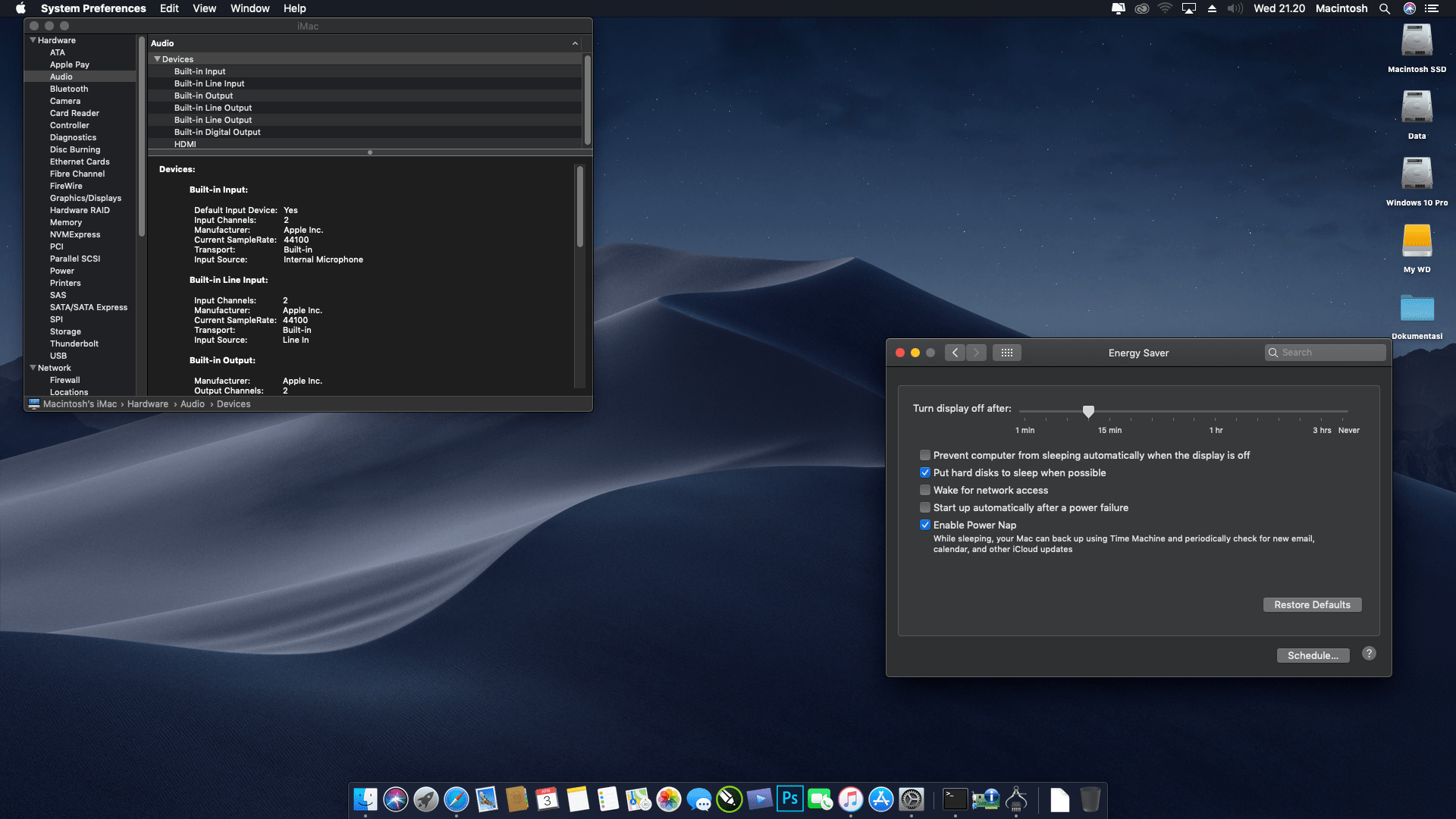1456x819 pixels.
Task: Show all preferences grid button
Action: (1007, 353)
